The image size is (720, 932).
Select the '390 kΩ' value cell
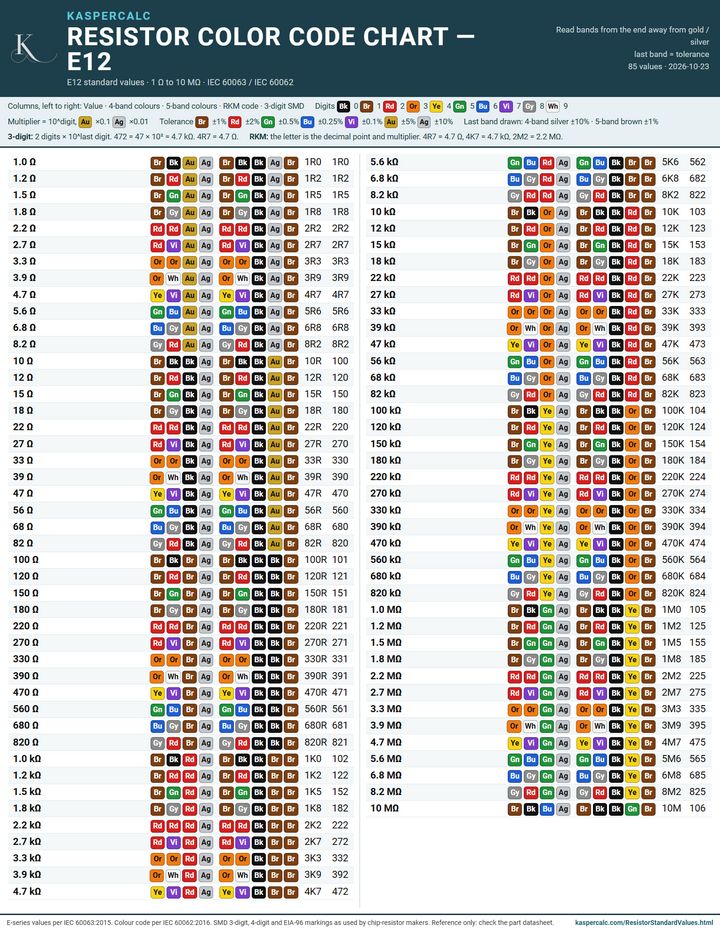(x=385, y=527)
